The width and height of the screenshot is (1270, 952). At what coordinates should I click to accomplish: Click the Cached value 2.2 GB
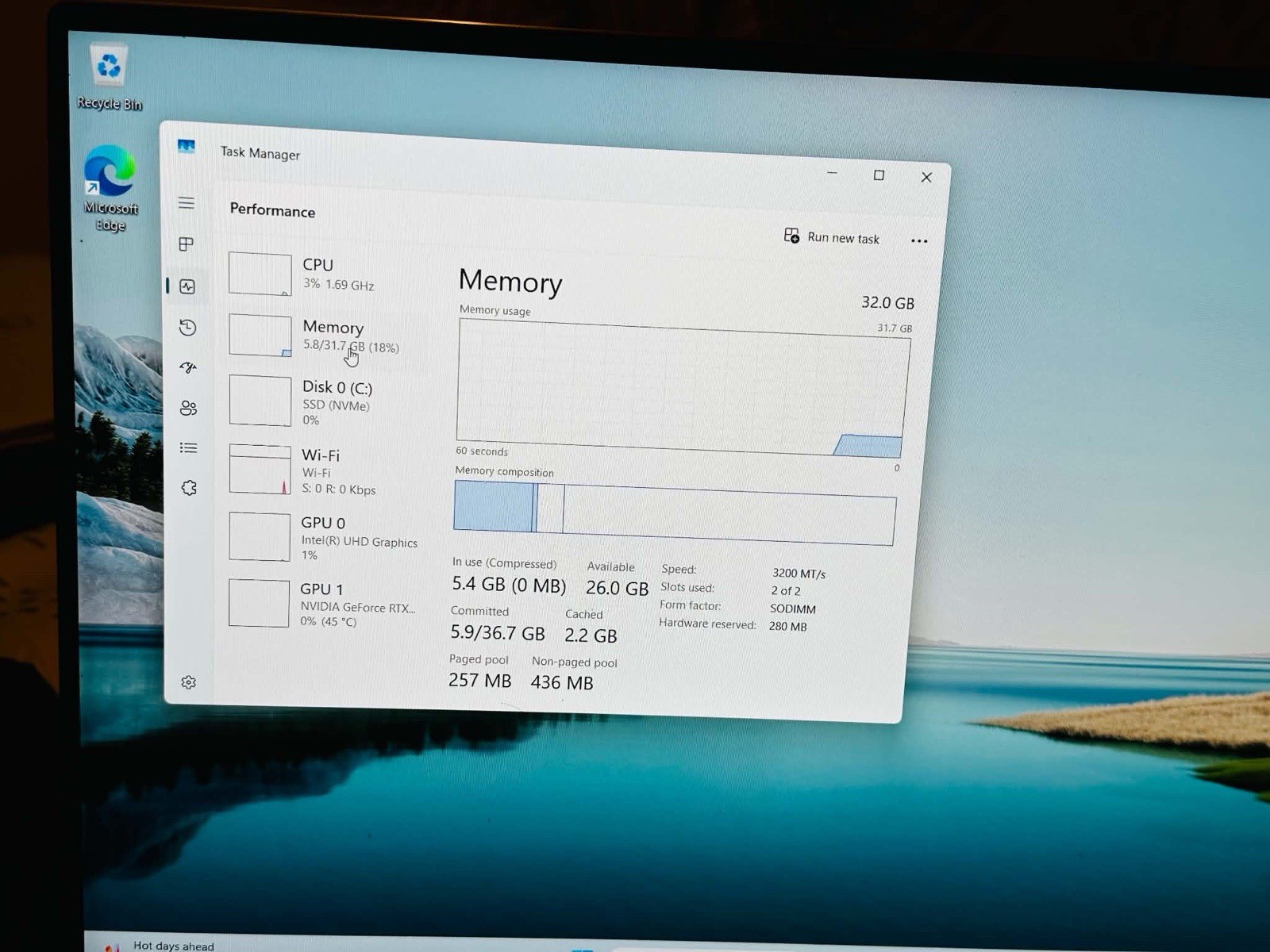591,635
